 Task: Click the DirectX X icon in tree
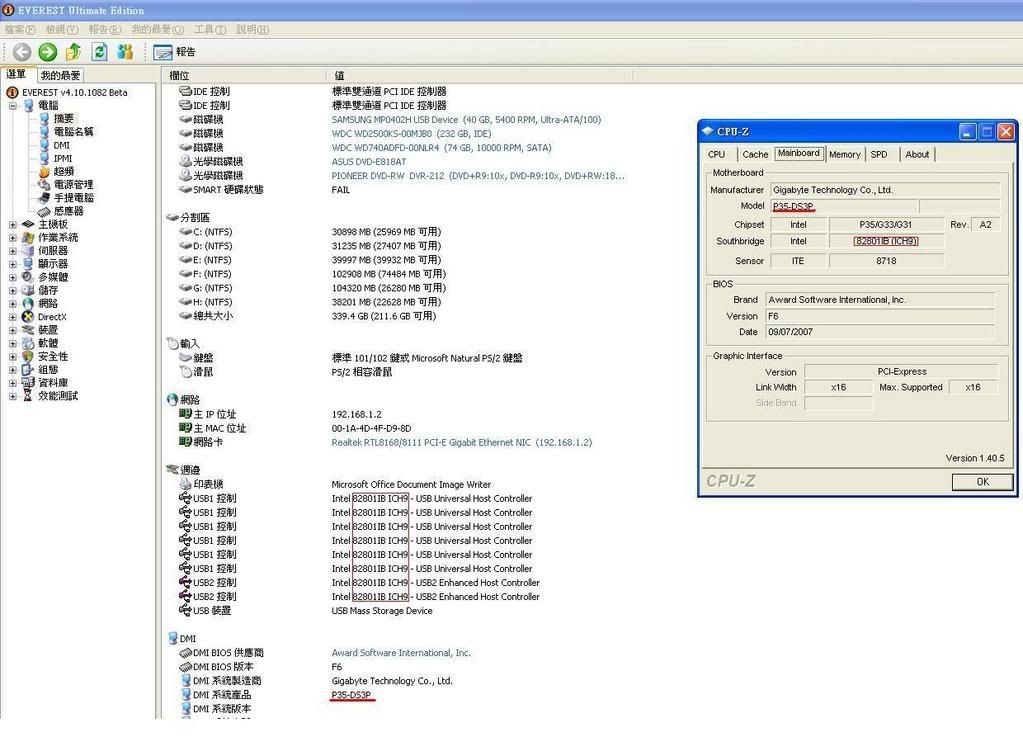point(27,317)
